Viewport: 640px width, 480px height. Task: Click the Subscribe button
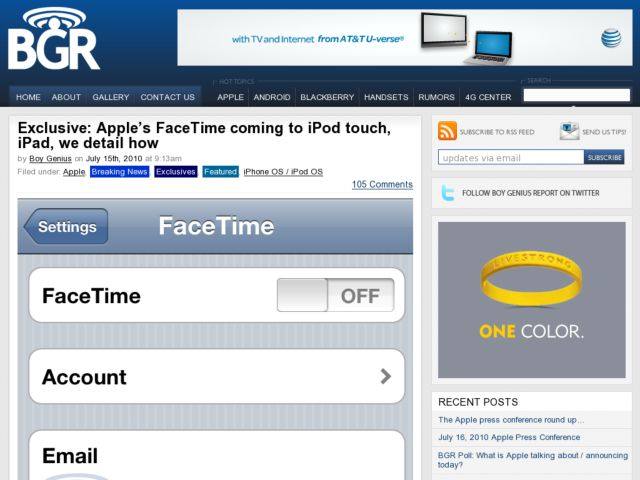pyautogui.click(x=604, y=157)
